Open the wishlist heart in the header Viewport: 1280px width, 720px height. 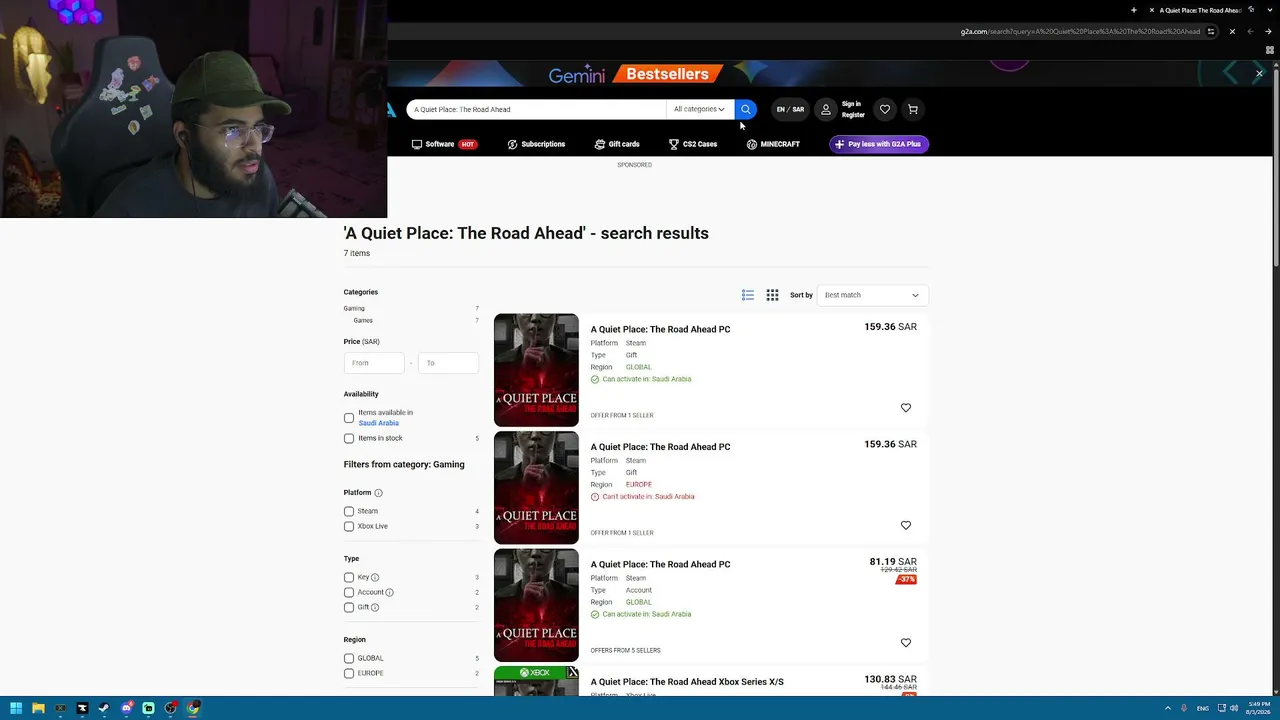[885, 109]
